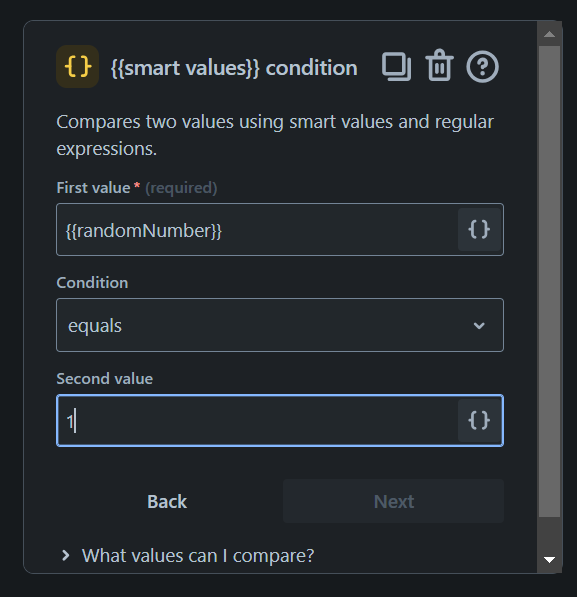Click inside the Second value input field
Screen dimensions: 577x597
click(257, 421)
